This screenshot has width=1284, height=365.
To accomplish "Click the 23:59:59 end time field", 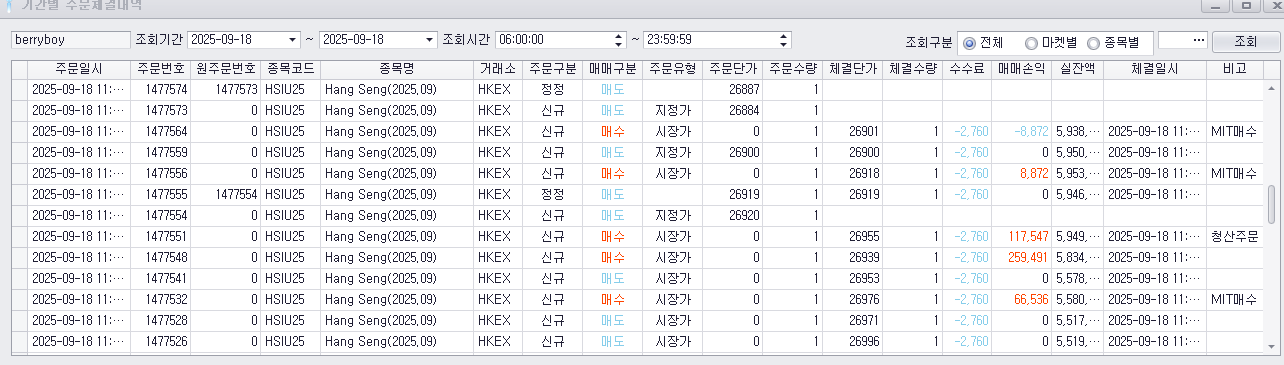I will (717, 40).
